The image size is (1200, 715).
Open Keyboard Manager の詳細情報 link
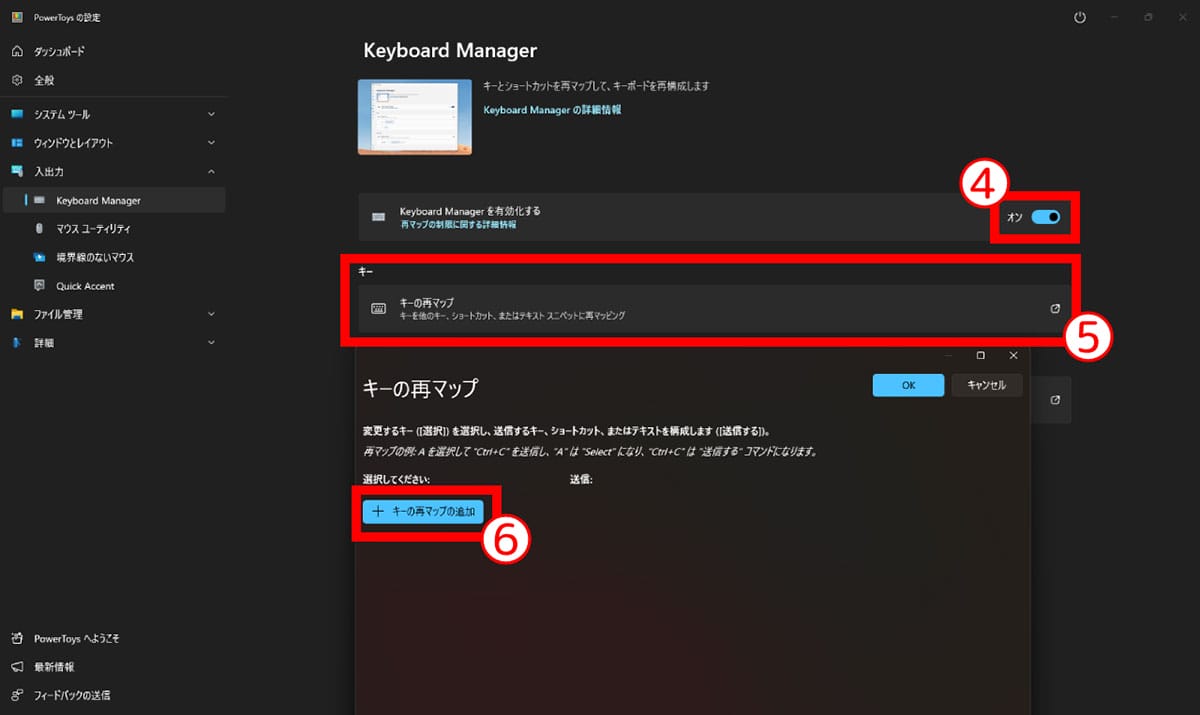(x=552, y=110)
